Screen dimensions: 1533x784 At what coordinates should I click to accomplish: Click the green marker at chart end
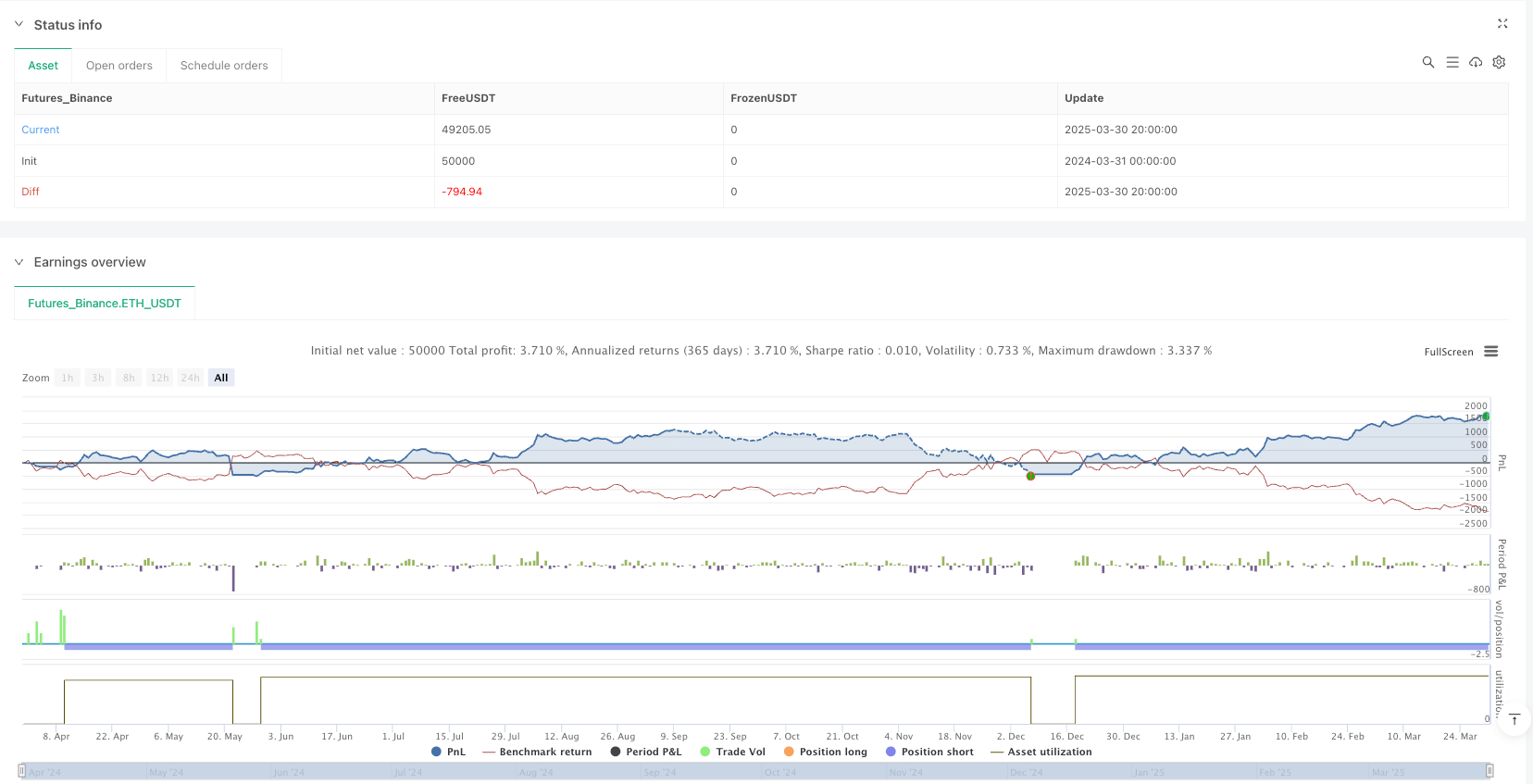click(x=1486, y=417)
